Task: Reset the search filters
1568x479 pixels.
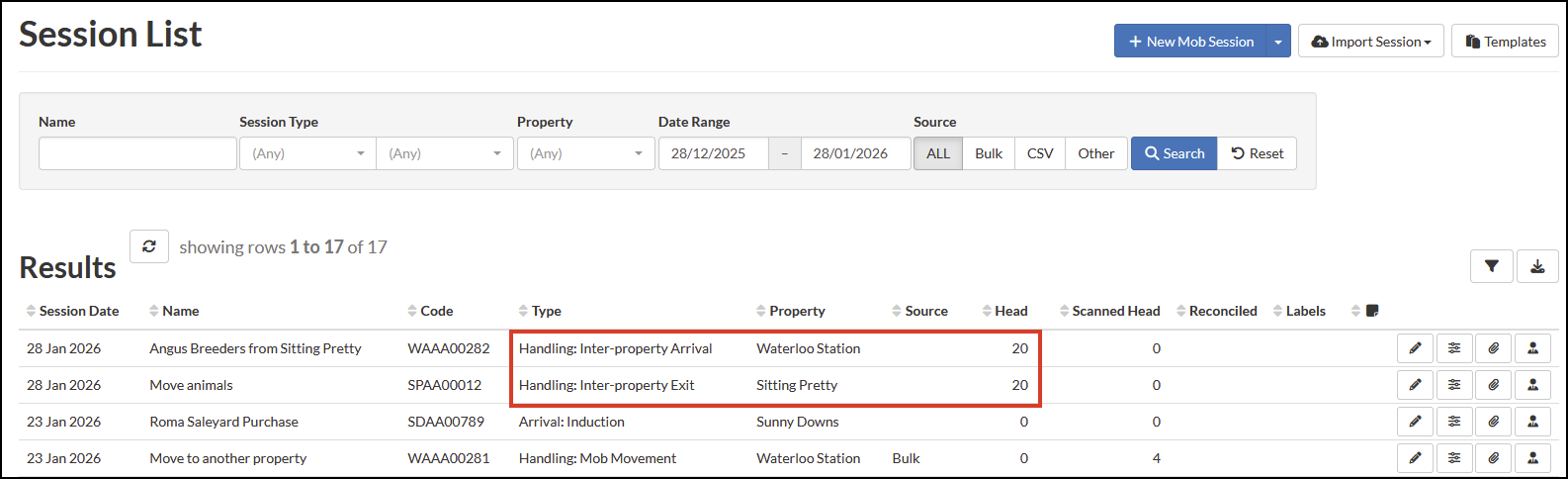Action: click(1257, 153)
